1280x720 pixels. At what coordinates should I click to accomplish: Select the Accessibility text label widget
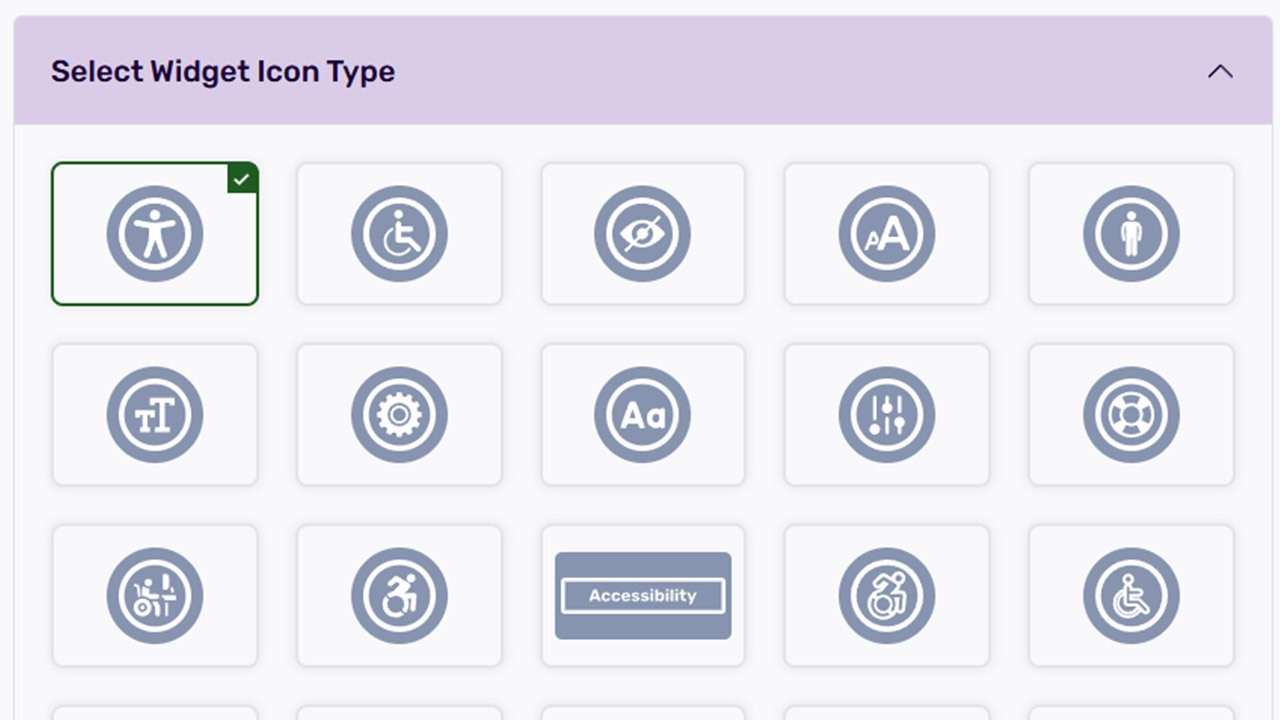pos(643,596)
